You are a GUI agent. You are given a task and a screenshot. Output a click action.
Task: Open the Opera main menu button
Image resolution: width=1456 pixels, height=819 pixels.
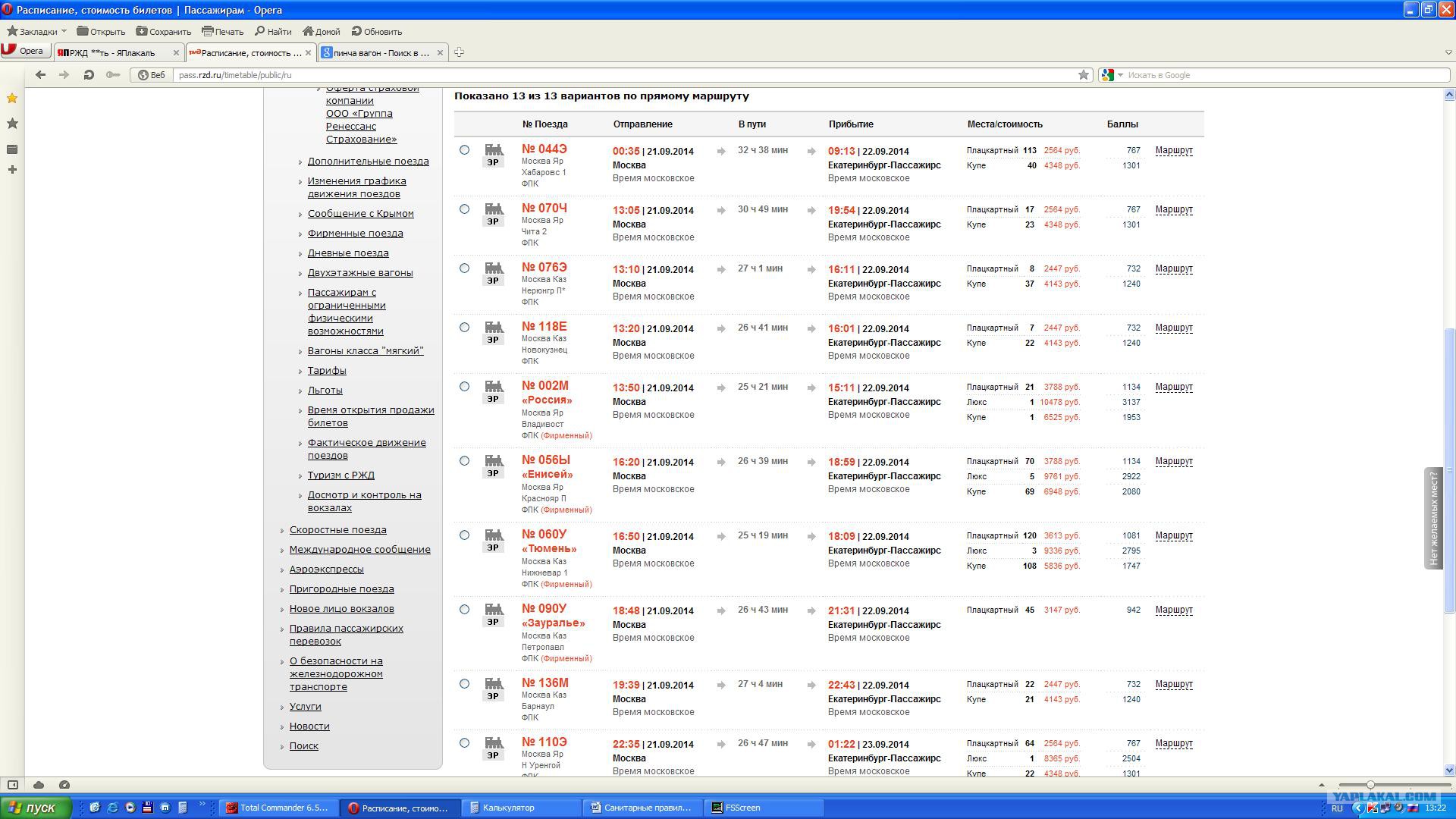25,51
